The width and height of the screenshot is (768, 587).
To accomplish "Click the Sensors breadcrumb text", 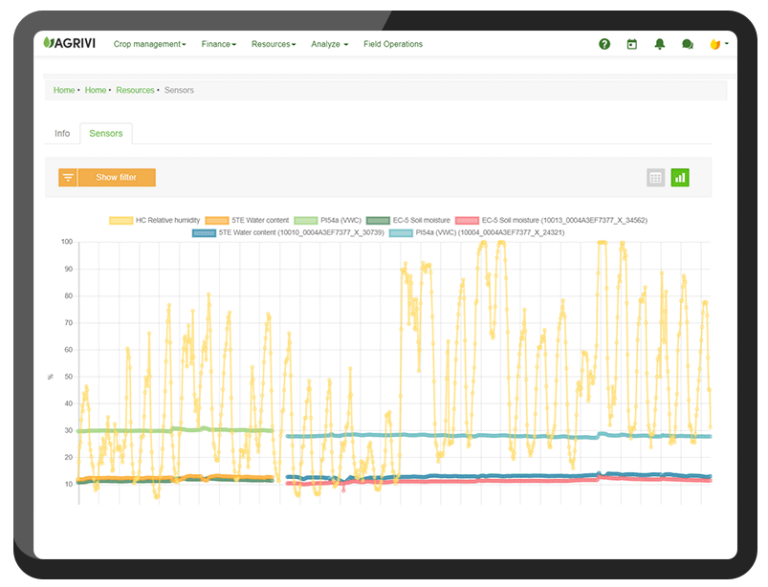I will (179, 90).
